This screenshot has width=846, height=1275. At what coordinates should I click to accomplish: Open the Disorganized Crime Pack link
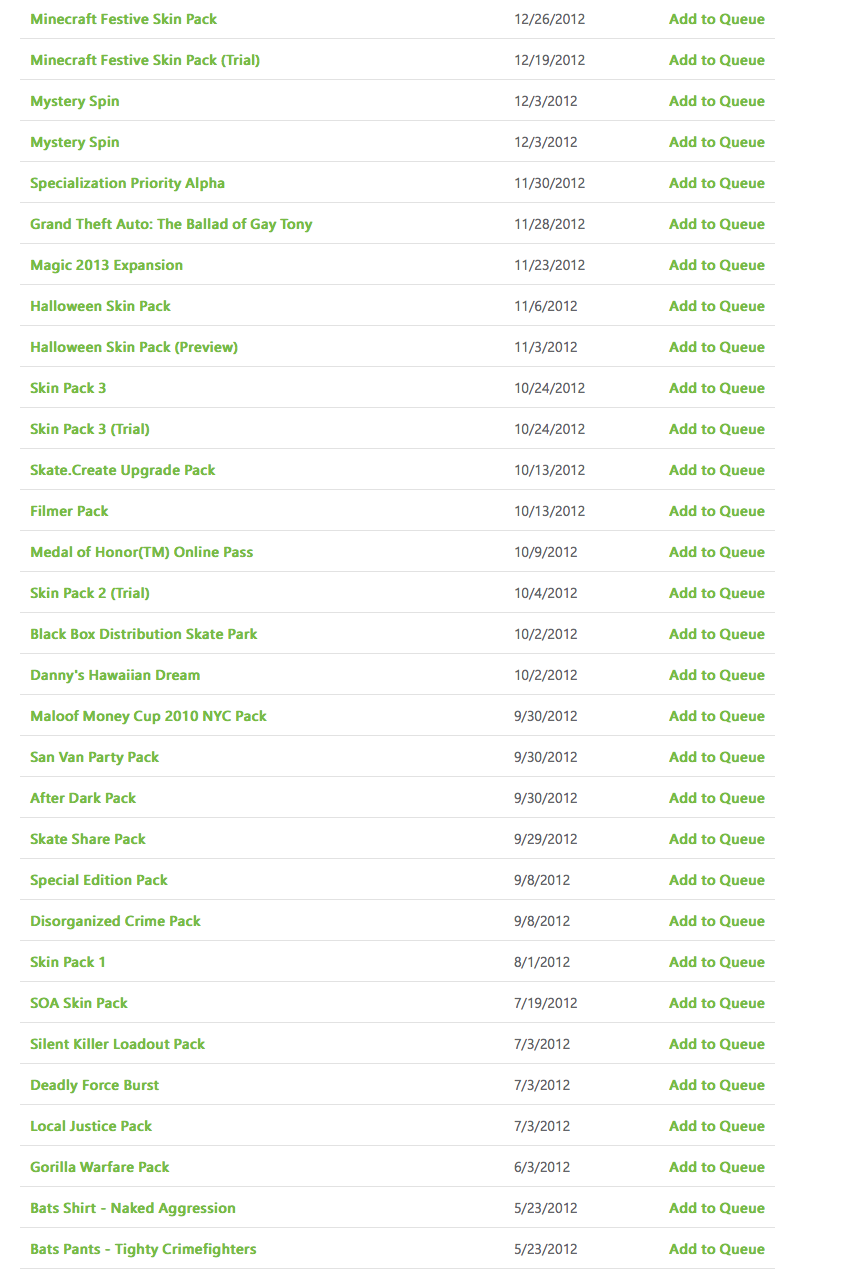coord(115,921)
